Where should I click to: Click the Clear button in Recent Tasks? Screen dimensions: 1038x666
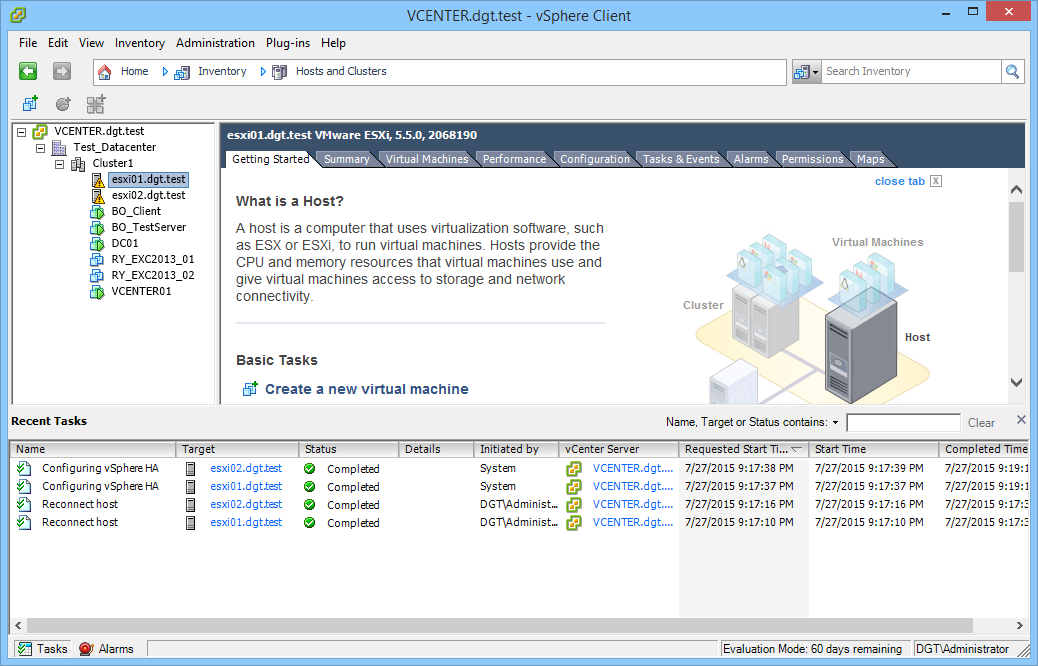[x=981, y=422]
